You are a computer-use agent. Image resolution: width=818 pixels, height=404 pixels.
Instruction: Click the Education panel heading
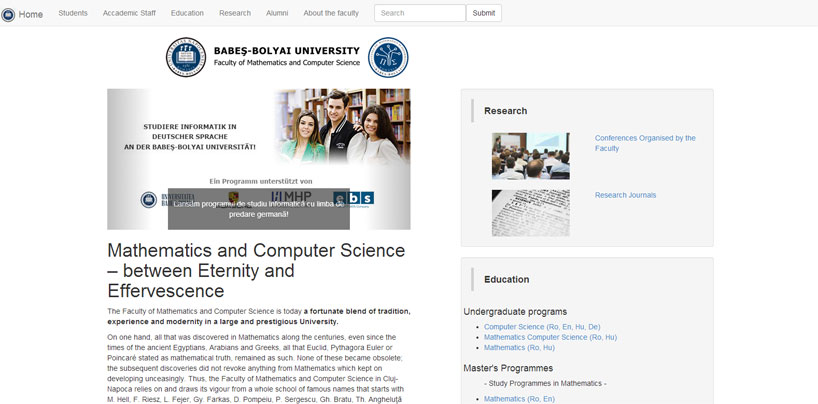(x=507, y=279)
